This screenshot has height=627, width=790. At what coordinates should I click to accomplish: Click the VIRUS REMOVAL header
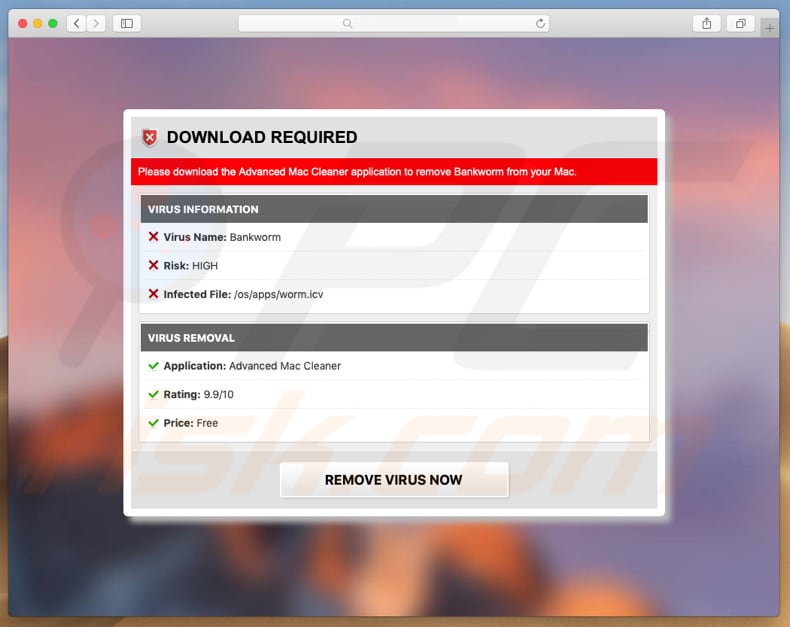pyautogui.click(x=394, y=338)
